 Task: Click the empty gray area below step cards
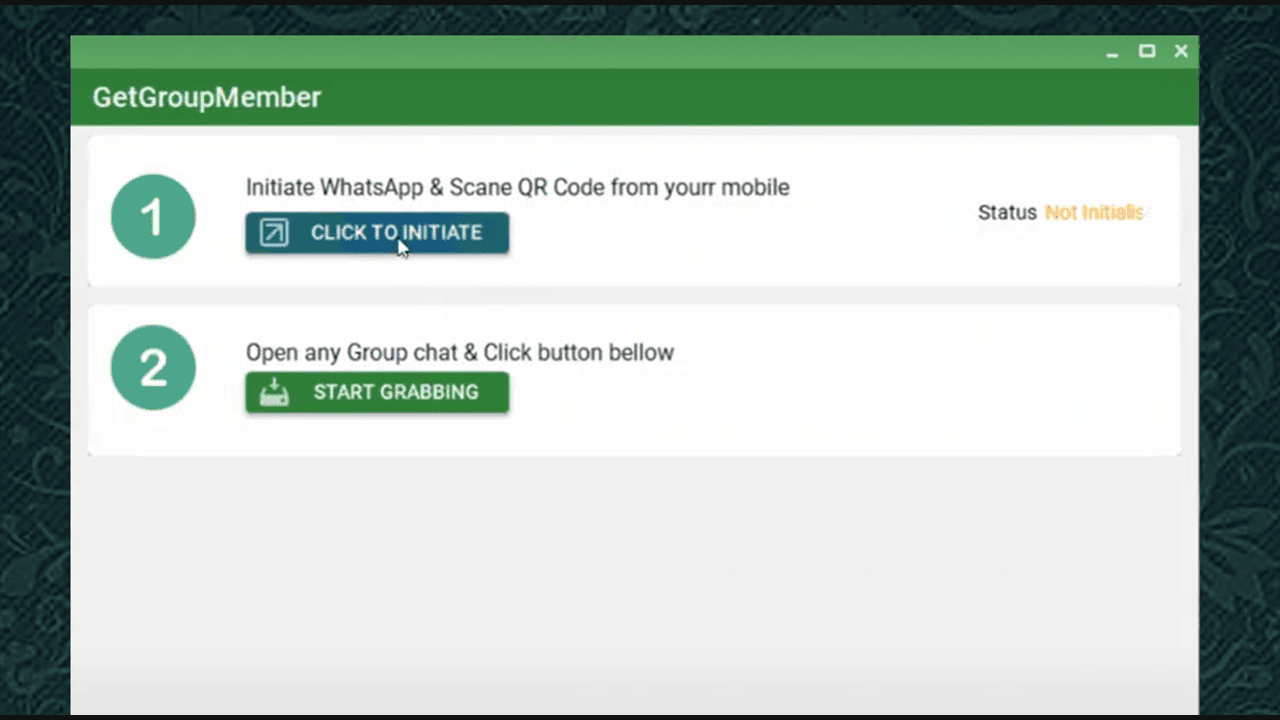(635, 580)
